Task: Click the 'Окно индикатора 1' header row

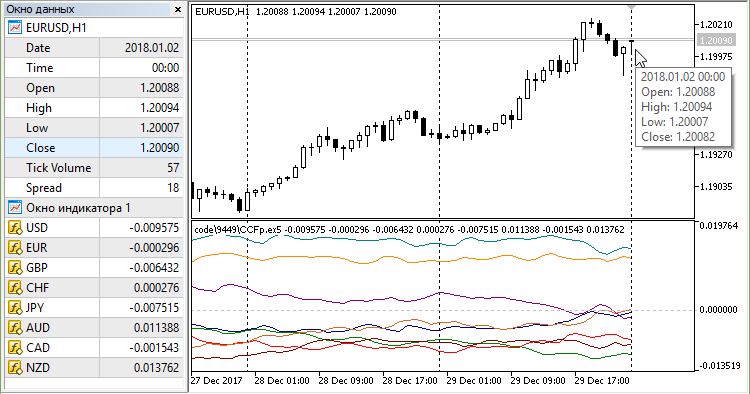Action: coord(94,208)
